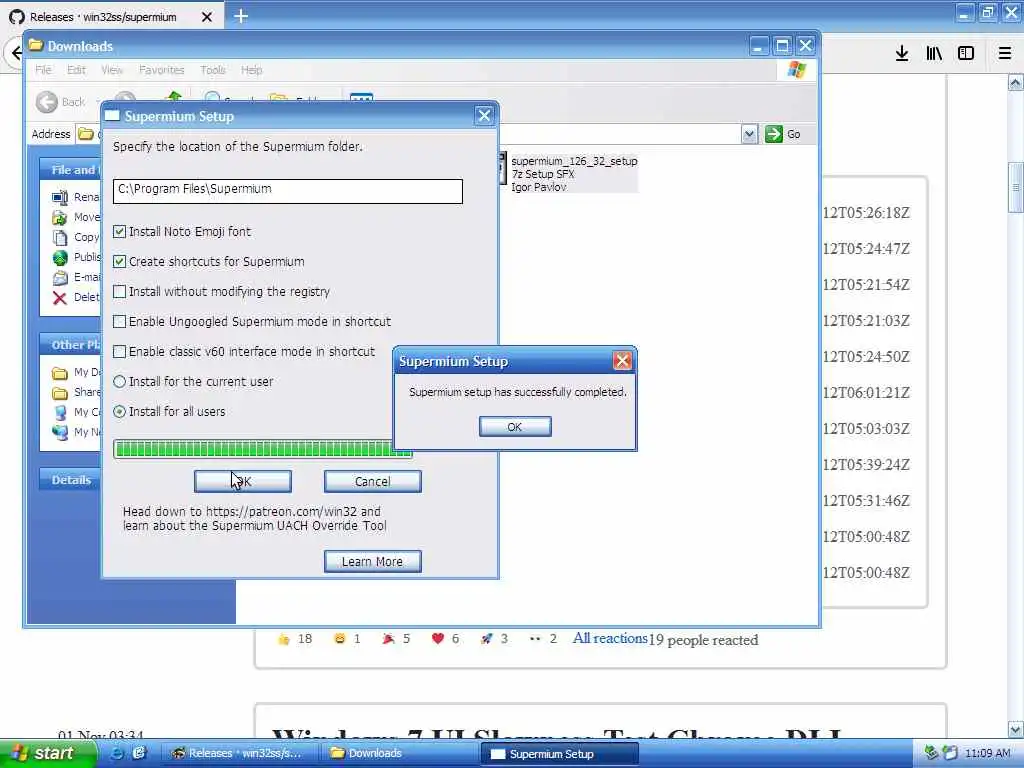This screenshot has width=1024, height=768.
Task: Select Install for all users option
Action: click(120, 411)
